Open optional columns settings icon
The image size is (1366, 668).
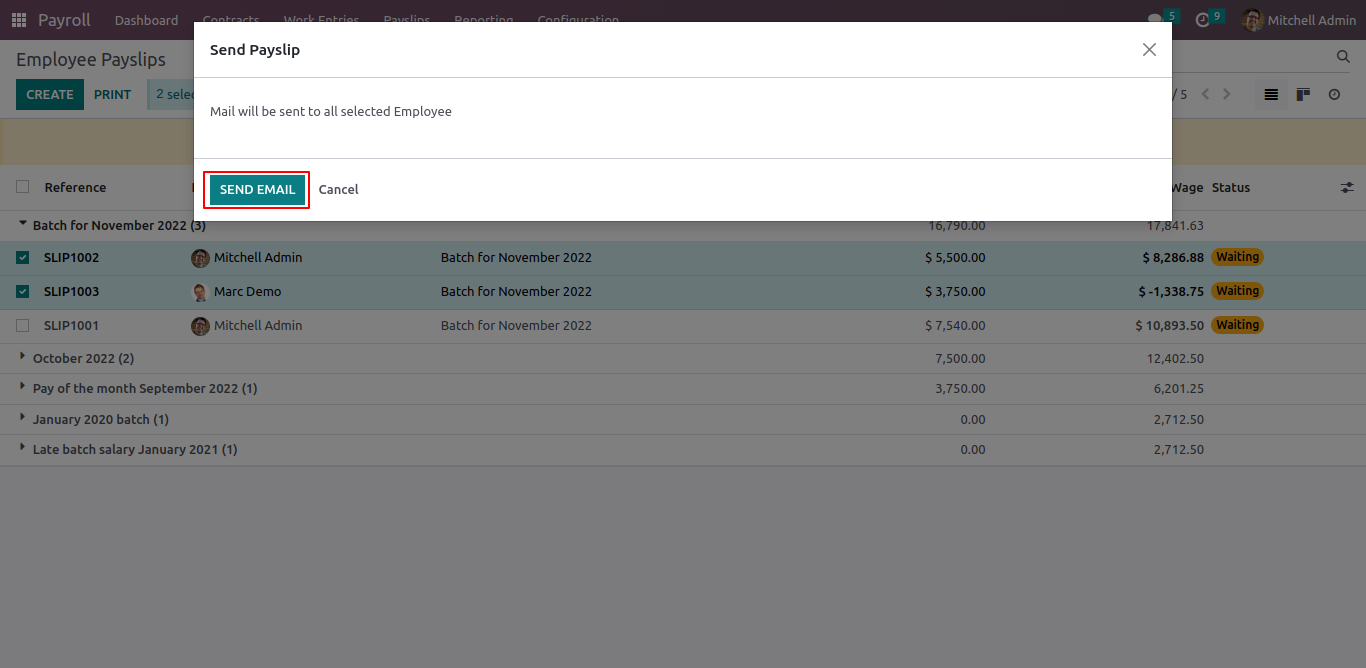pyautogui.click(x=1347, y=187)
